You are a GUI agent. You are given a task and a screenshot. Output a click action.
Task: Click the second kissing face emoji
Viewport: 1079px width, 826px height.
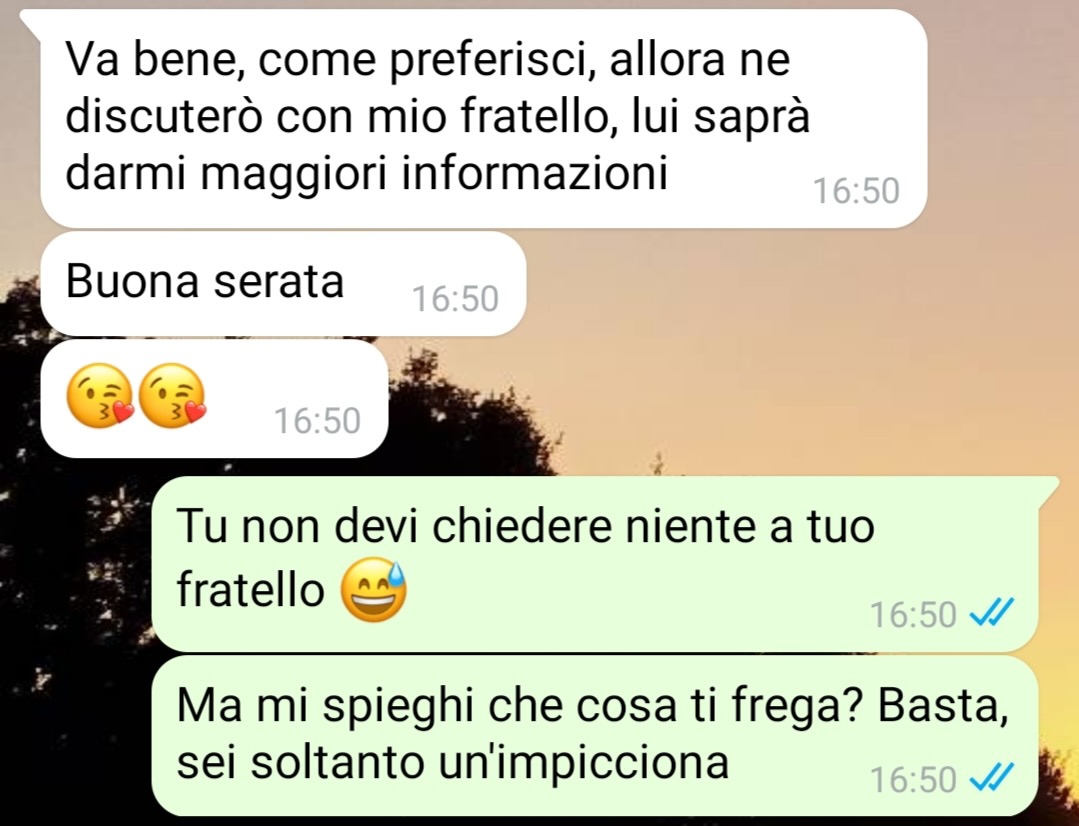tap(172, 396)
